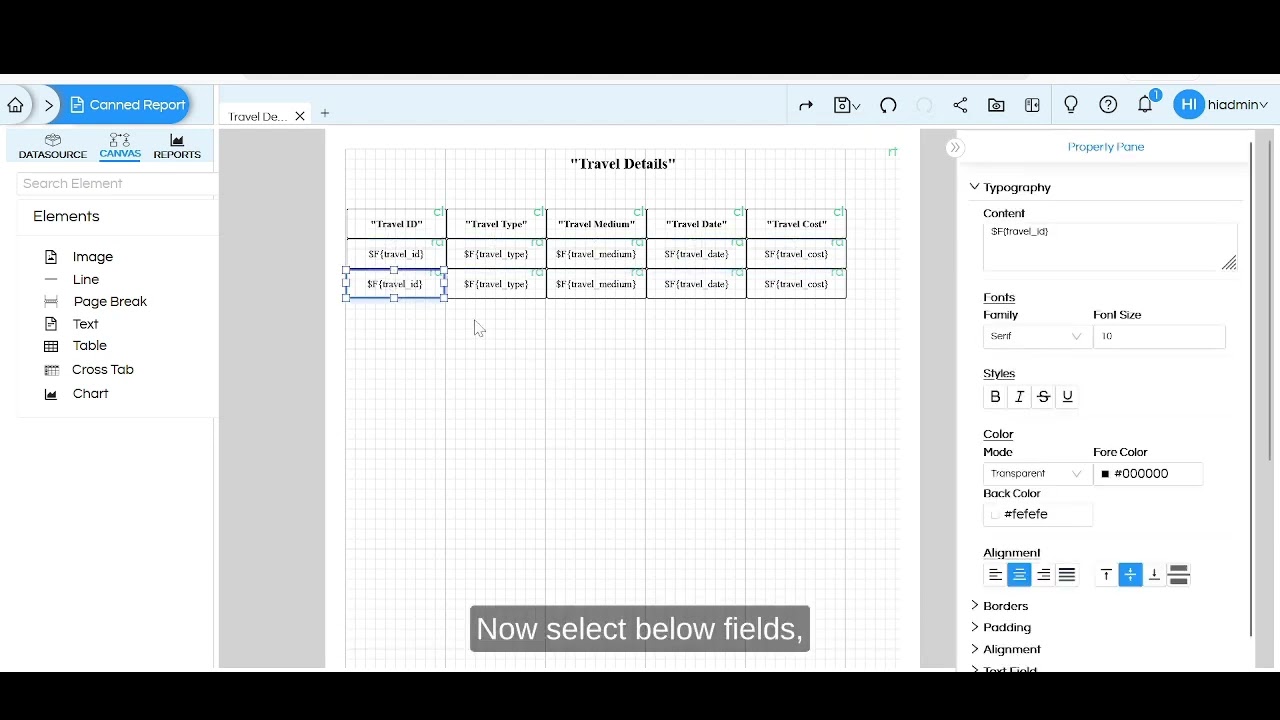The image size is (1280, 720).
Task: Align text bottom vertically
Action: [x=1154, y=575]
